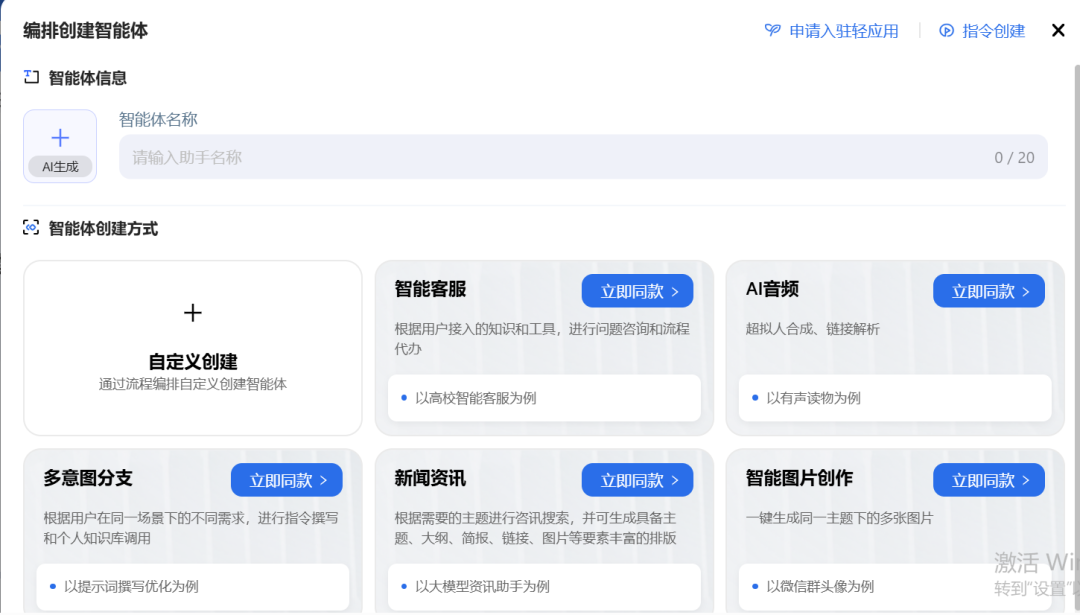Select the 以高校智能客服为例 example

[x=544, y=397]
